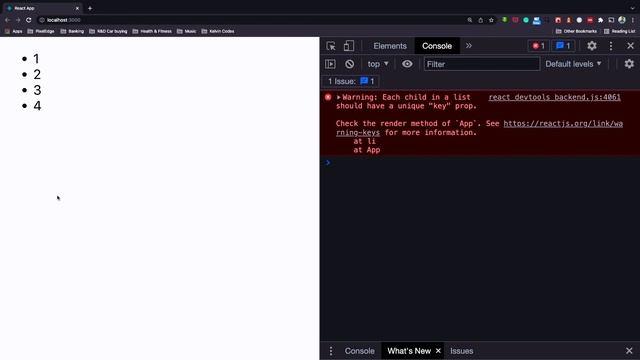Viewport: 640px width, 360px height.
Task: Reload the localhost page
Action: (29, 20)
